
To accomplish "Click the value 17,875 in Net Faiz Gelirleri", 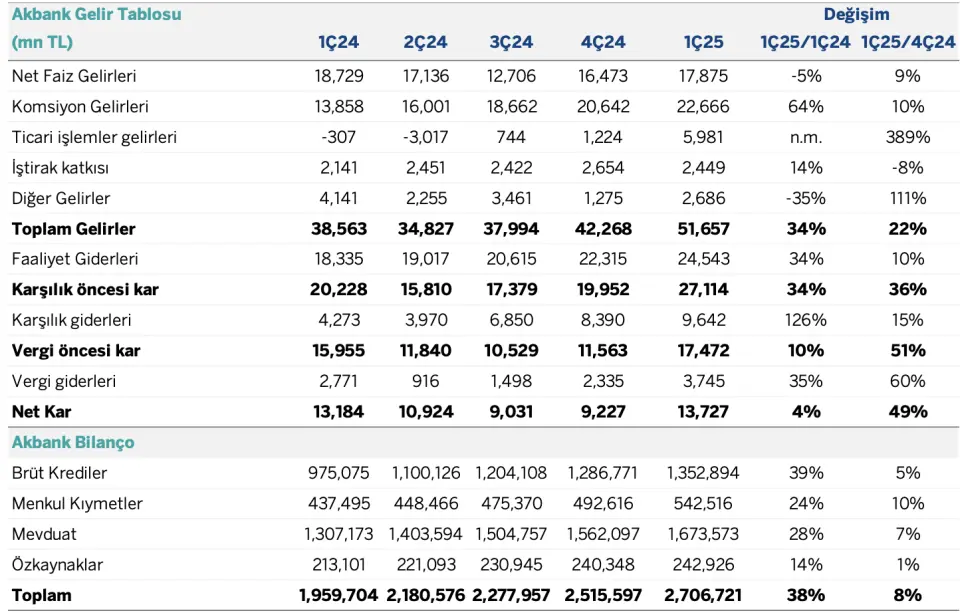I will (703, 76).
